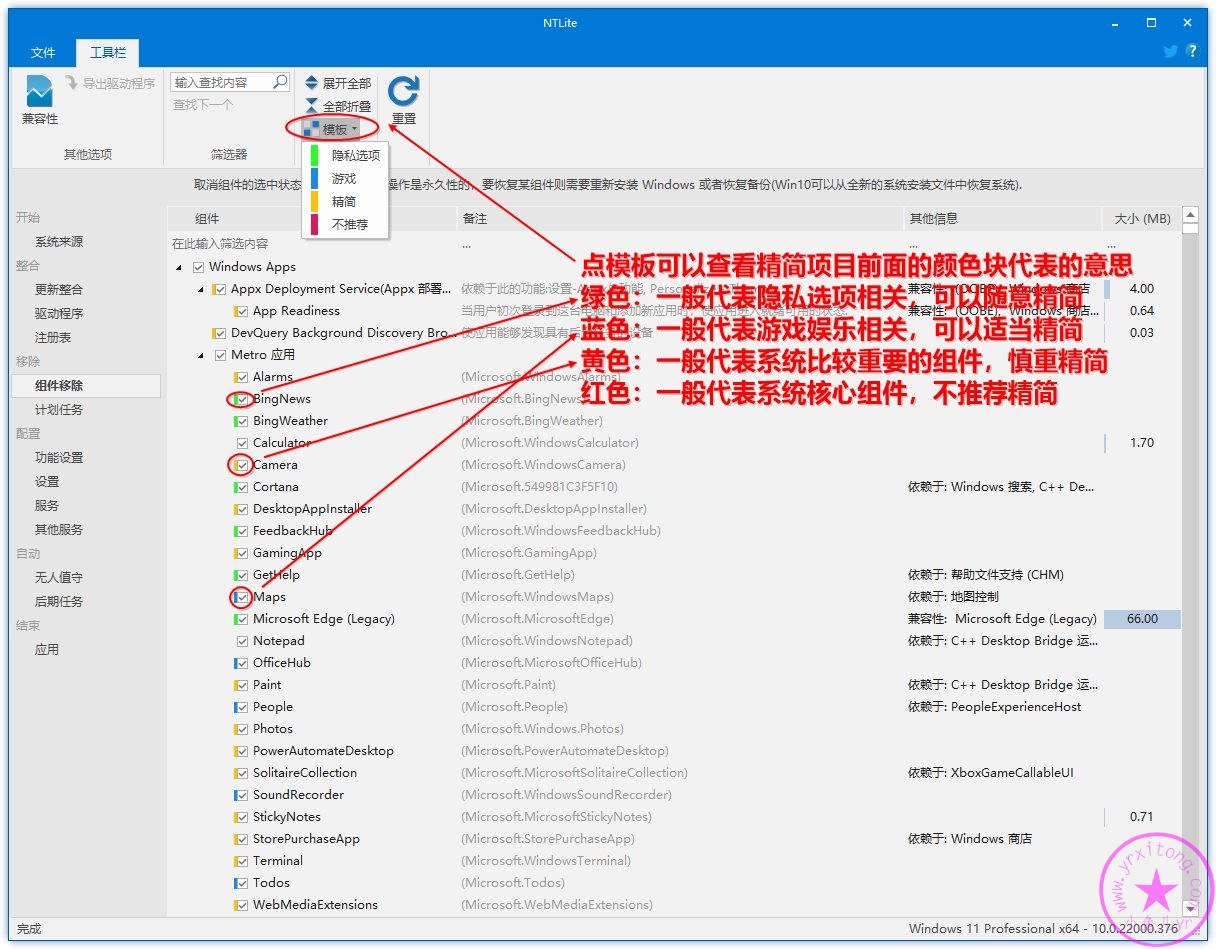
Task: Open 应用 in the sidebar
Action: point(47,649)
